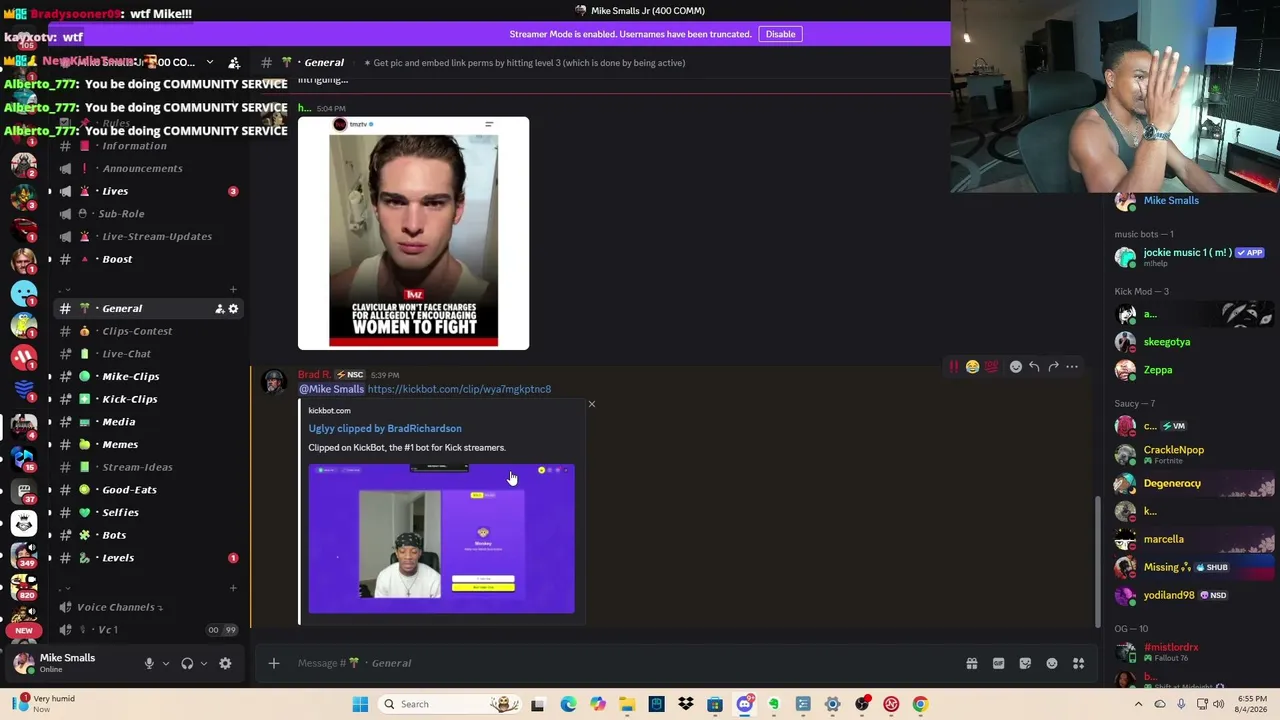Open the Lives channel
The height and width of the screenshot is (720, 1280).
115,191
